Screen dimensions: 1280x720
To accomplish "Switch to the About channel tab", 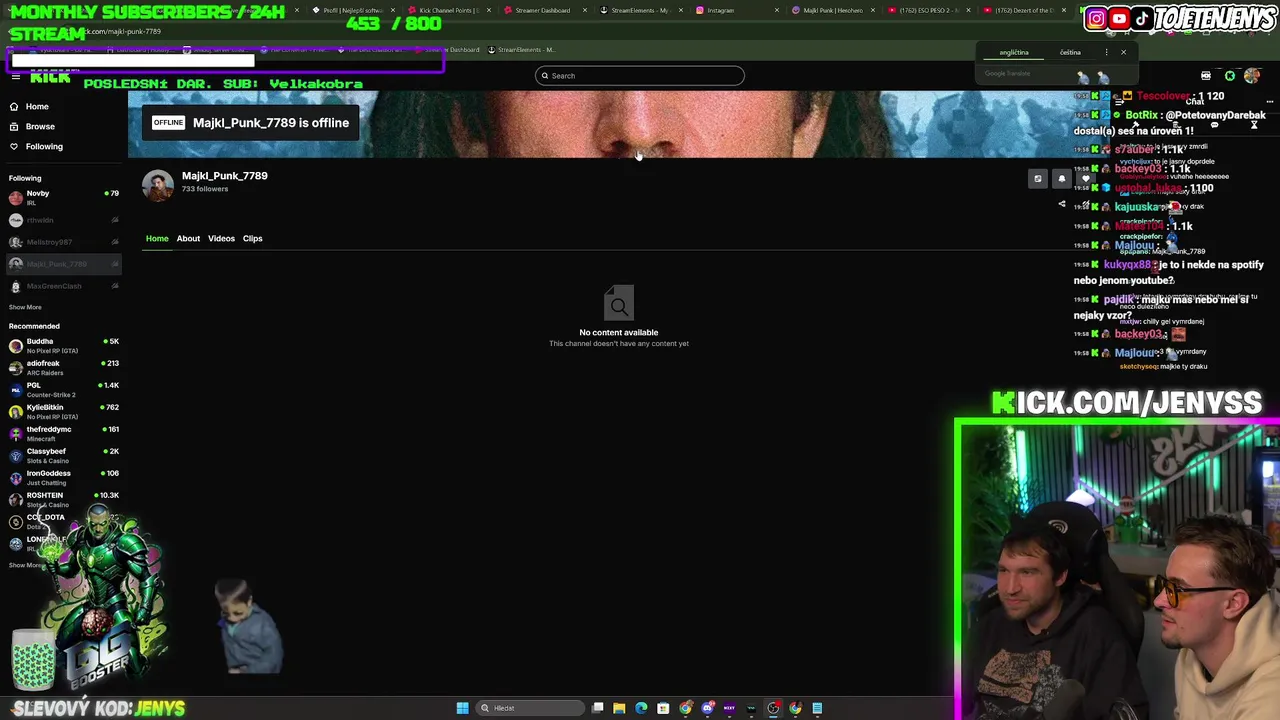I will [188, 238].
